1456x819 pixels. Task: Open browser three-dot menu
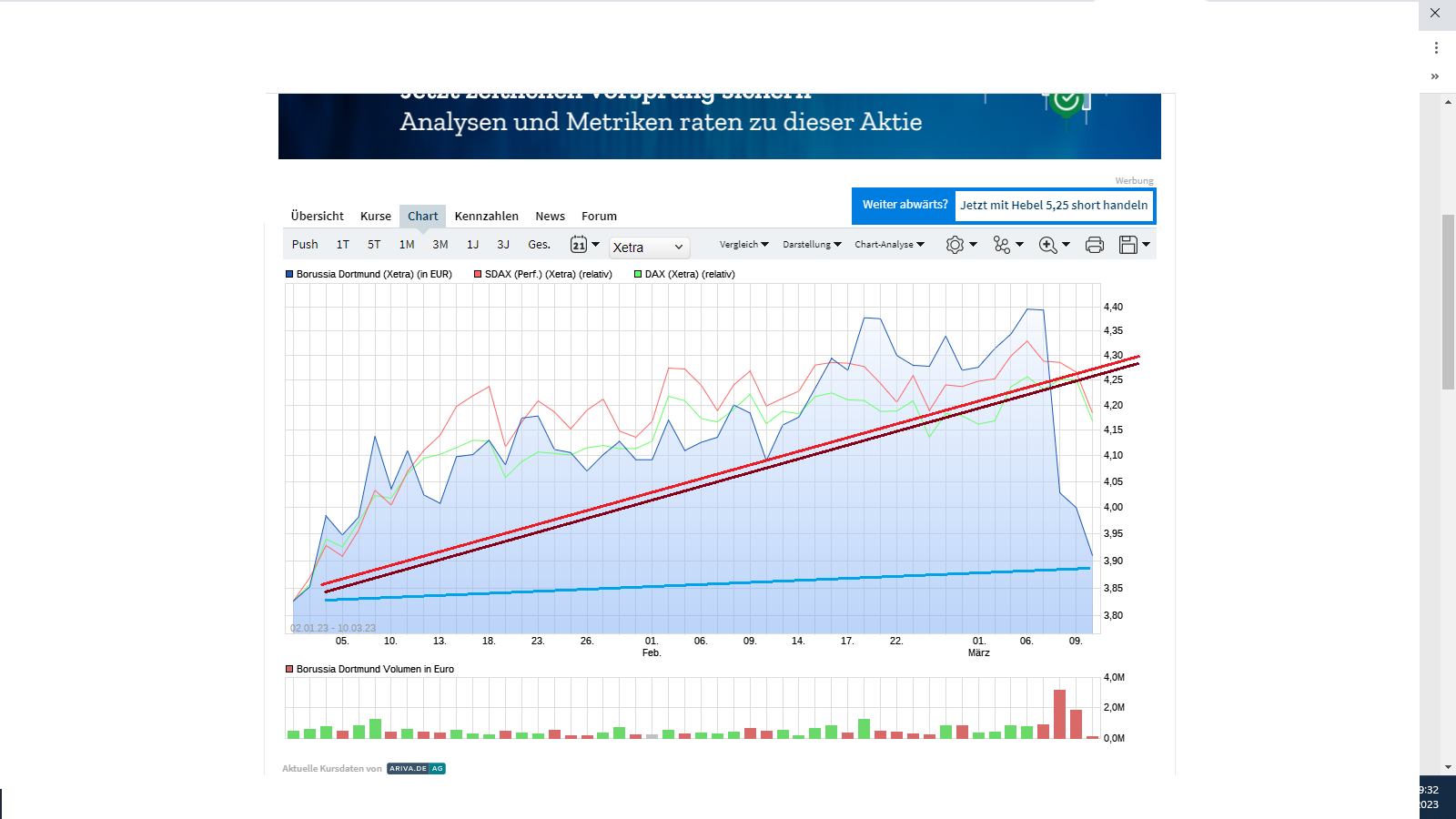click(x=1436, y=47)
